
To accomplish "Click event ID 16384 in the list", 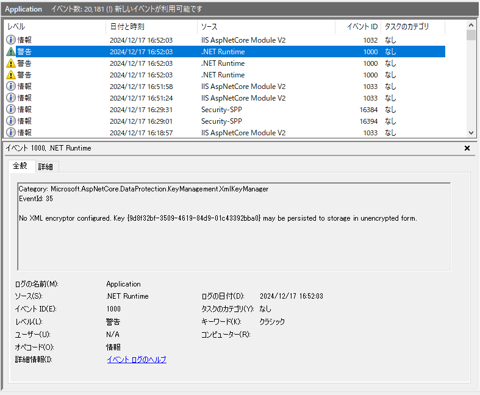I will pos(368,110).
